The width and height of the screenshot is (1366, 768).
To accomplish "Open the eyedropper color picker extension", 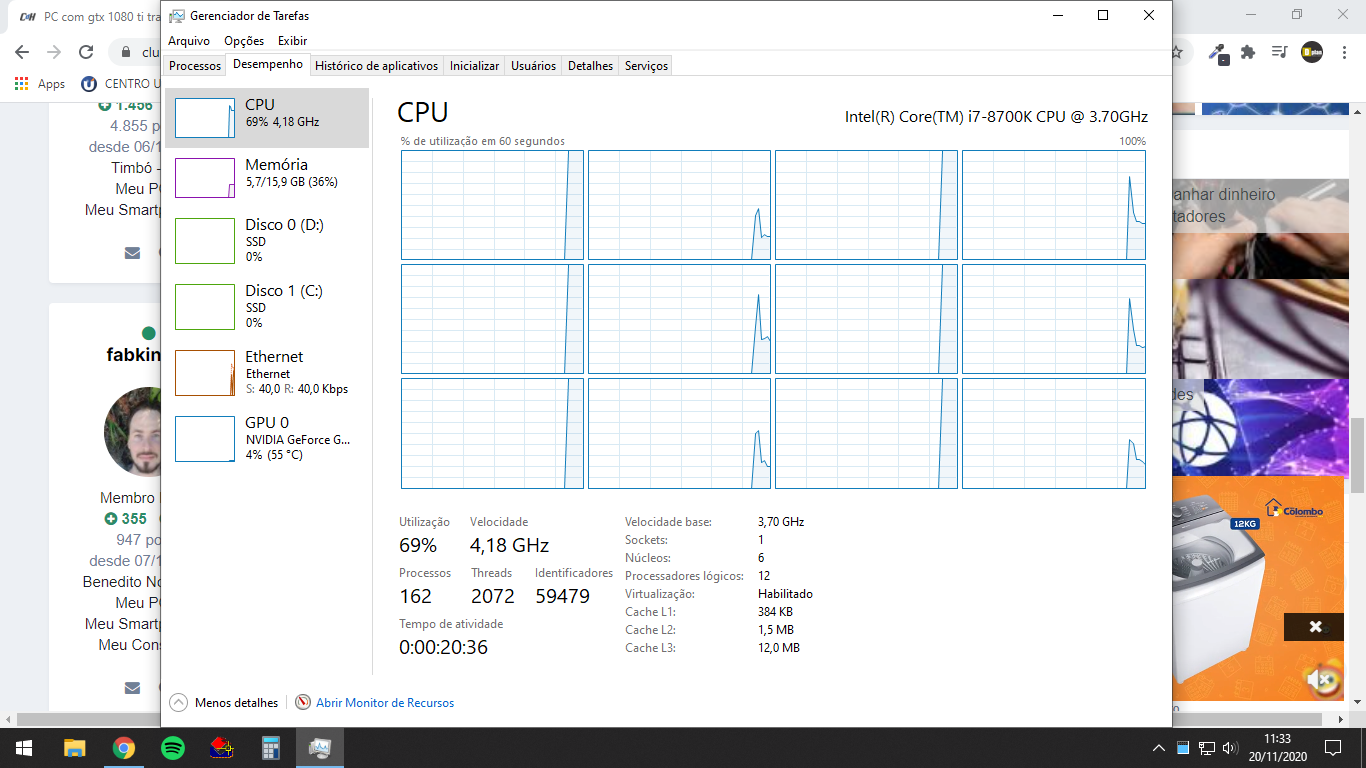I will [1218, 53].
